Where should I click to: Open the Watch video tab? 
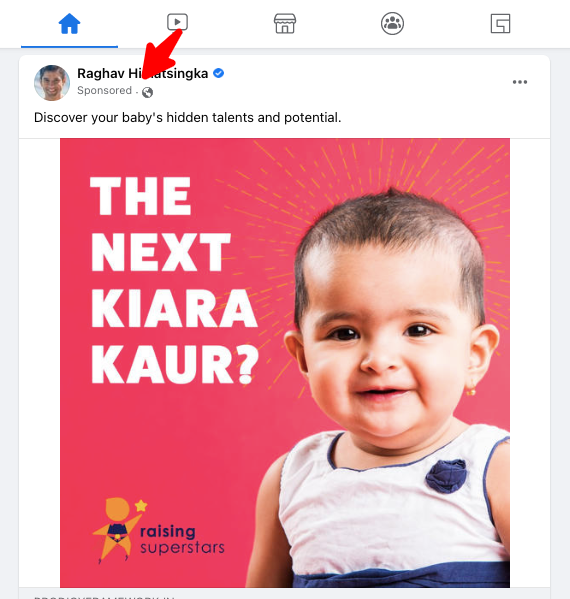pyautogui.click(x=177, y=22)
